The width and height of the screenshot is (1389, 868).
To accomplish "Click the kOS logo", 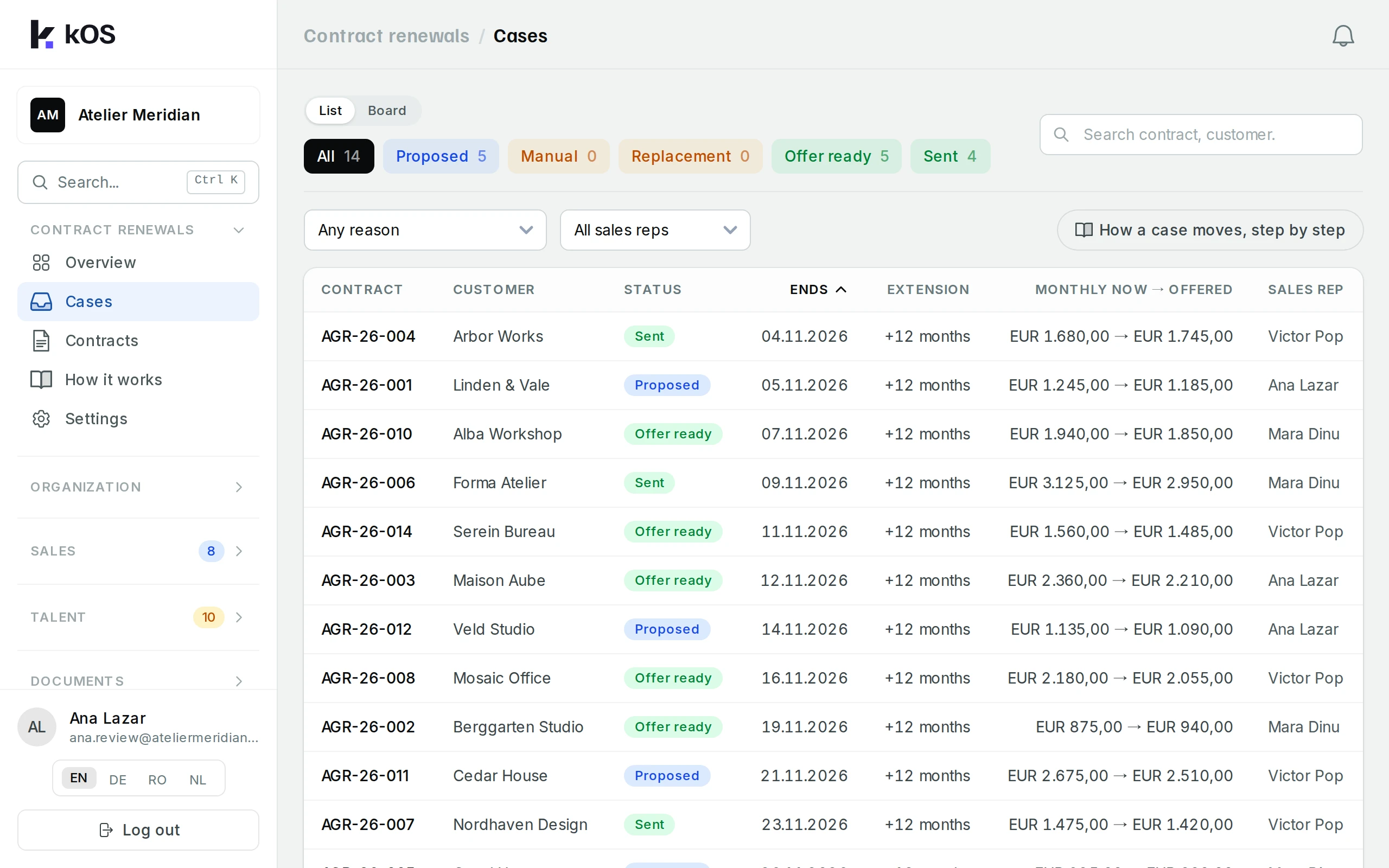I will (x=73, y=34).
